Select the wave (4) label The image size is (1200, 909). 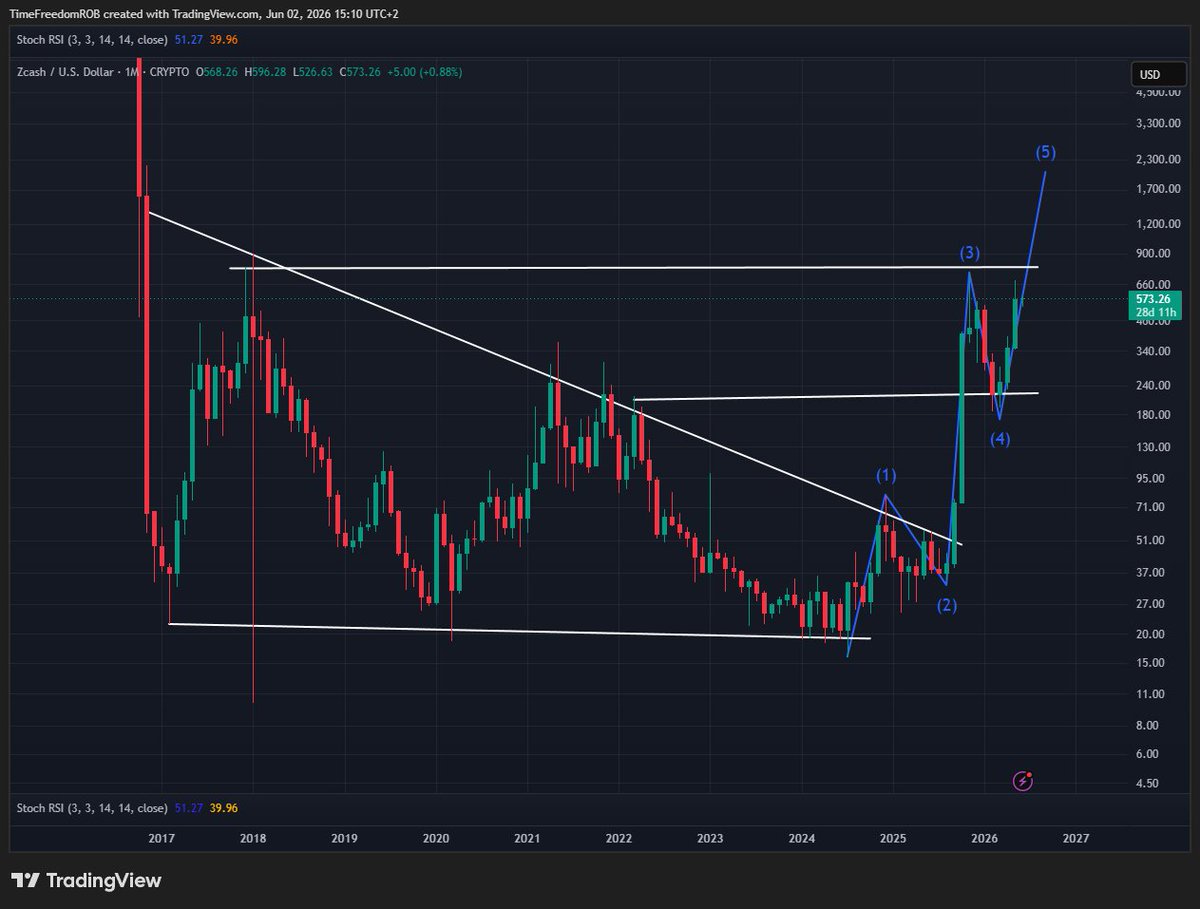1001,439
